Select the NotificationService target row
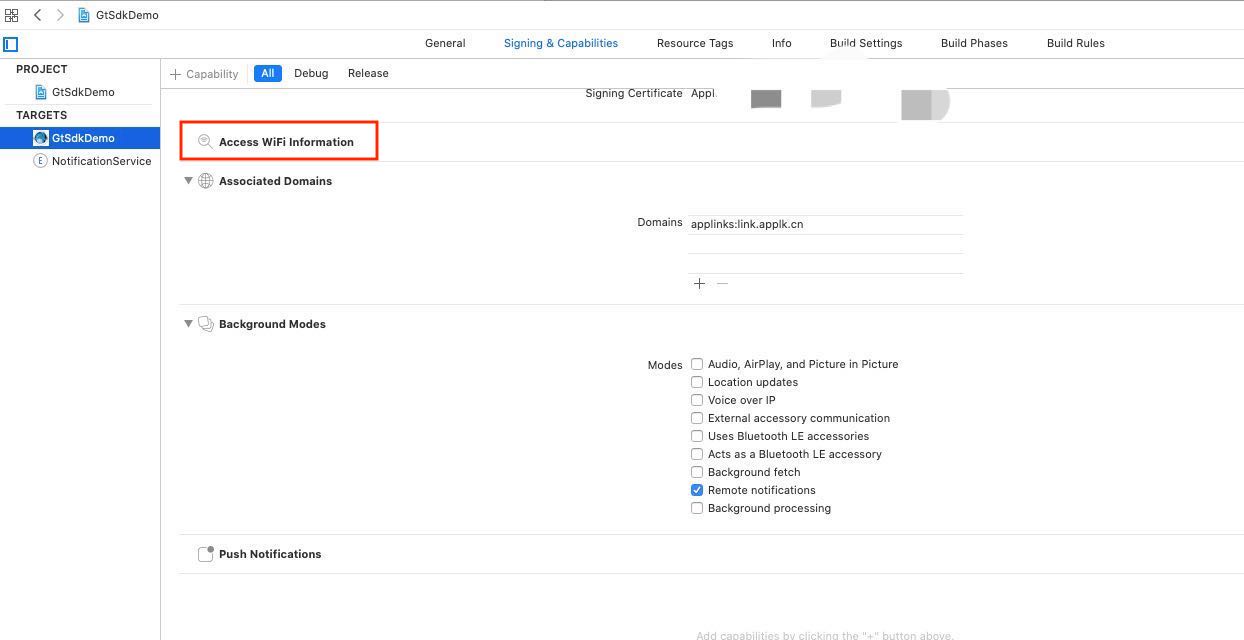 point(80,161)
